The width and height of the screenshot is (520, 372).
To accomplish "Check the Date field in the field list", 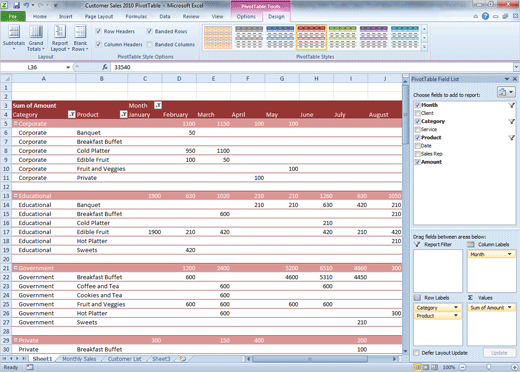I will coord(417,146).
